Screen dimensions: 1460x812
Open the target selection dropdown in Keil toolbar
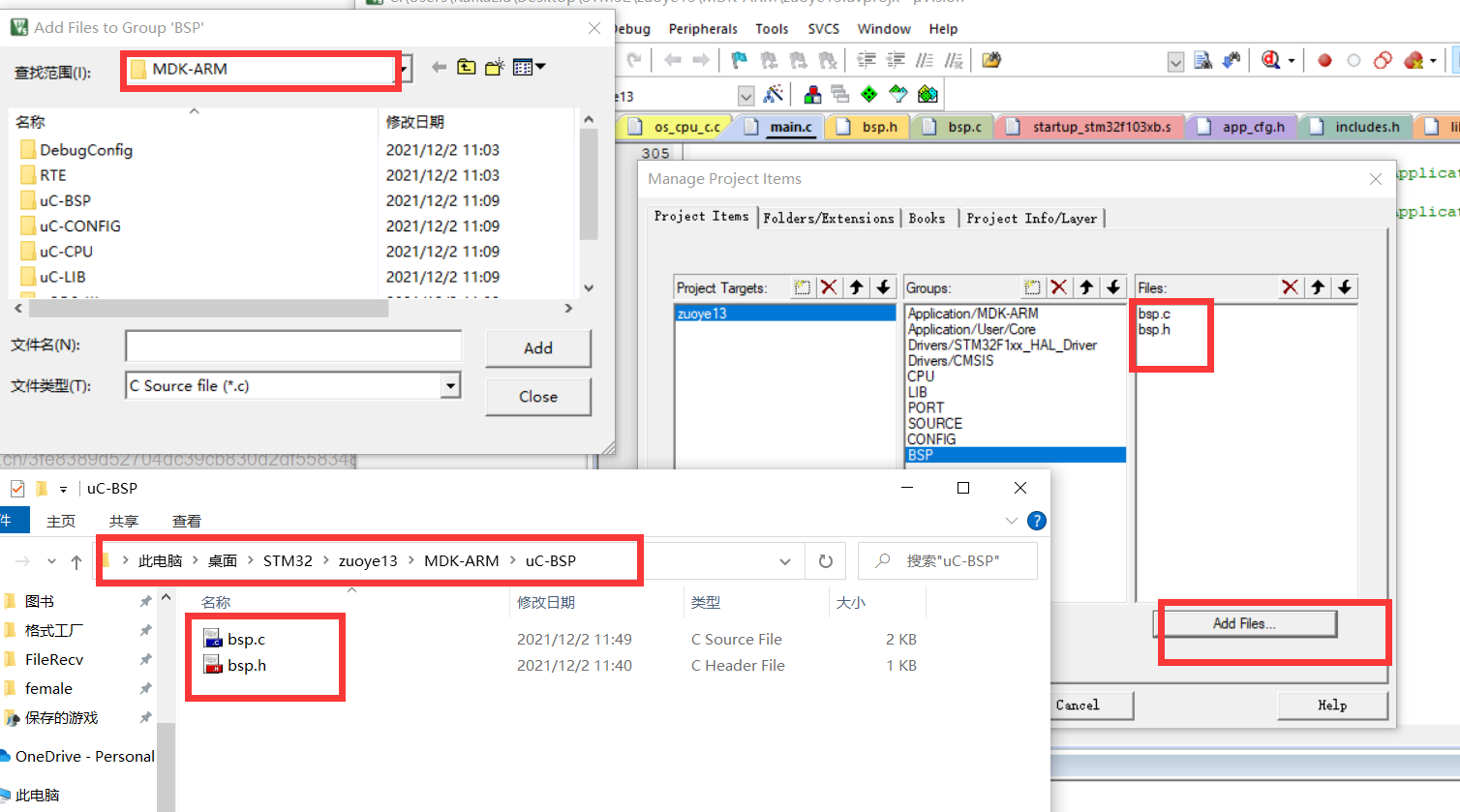pyautogui.click(x=745, y=95)
